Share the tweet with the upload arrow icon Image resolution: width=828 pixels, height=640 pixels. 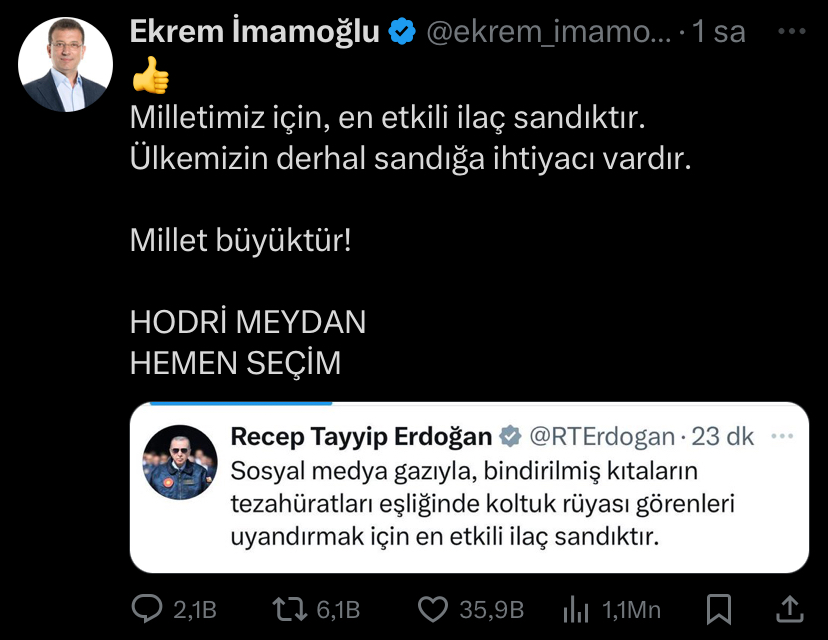pos(789,609)
